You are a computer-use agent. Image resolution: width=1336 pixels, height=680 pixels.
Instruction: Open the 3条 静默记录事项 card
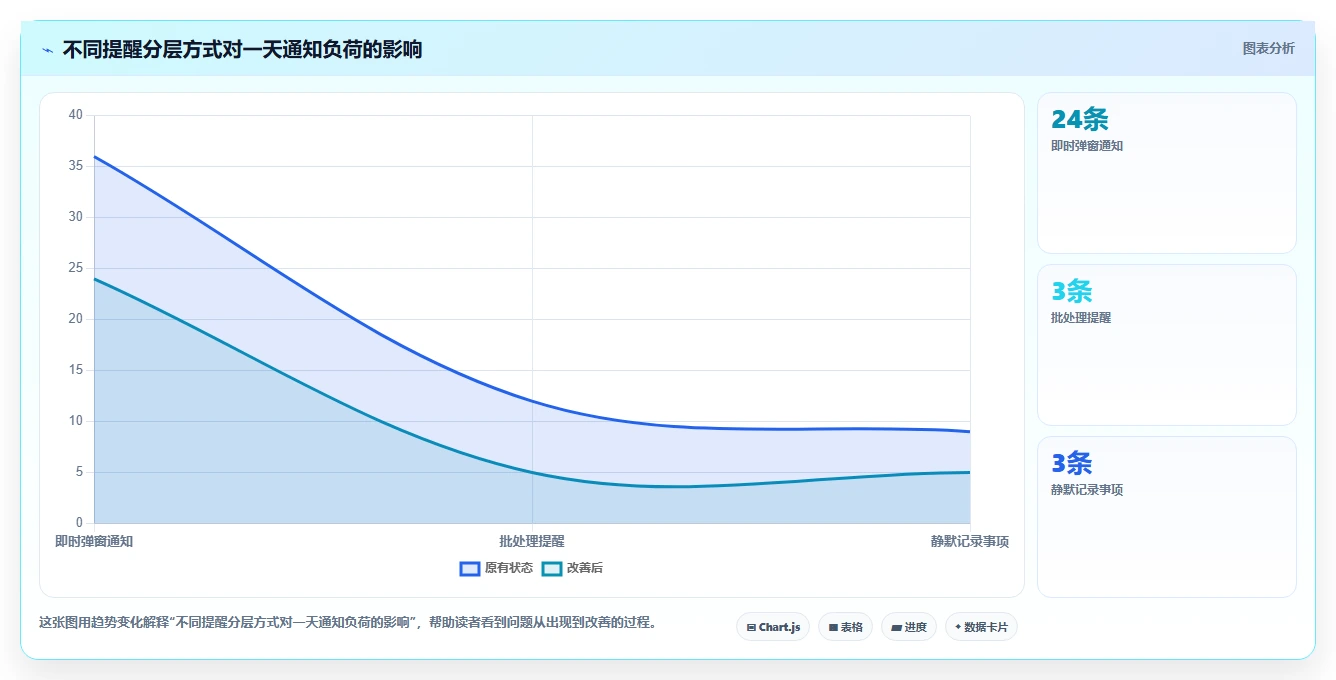(1167, 517)
